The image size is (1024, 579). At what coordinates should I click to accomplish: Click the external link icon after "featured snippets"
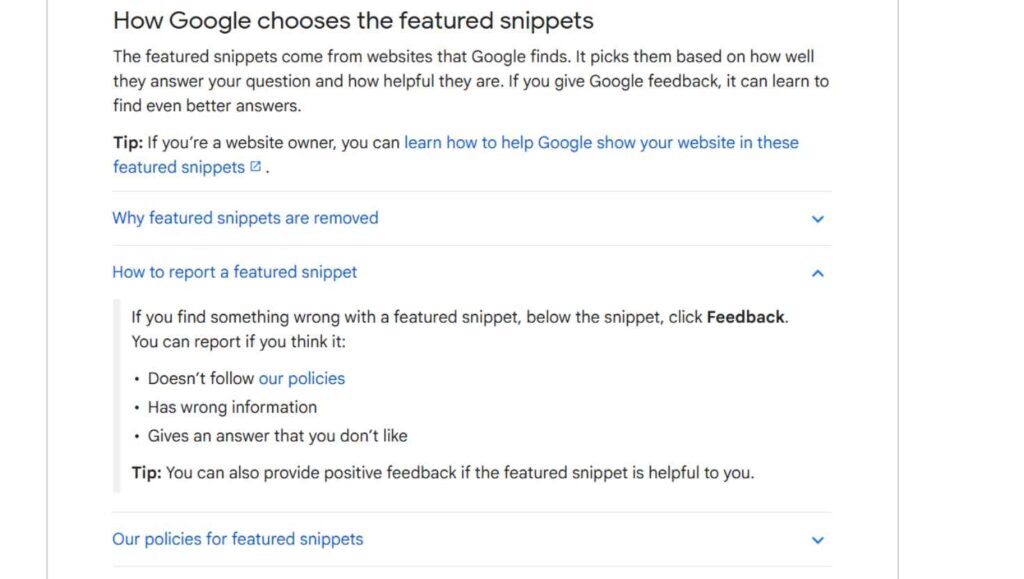click(256, 167)
